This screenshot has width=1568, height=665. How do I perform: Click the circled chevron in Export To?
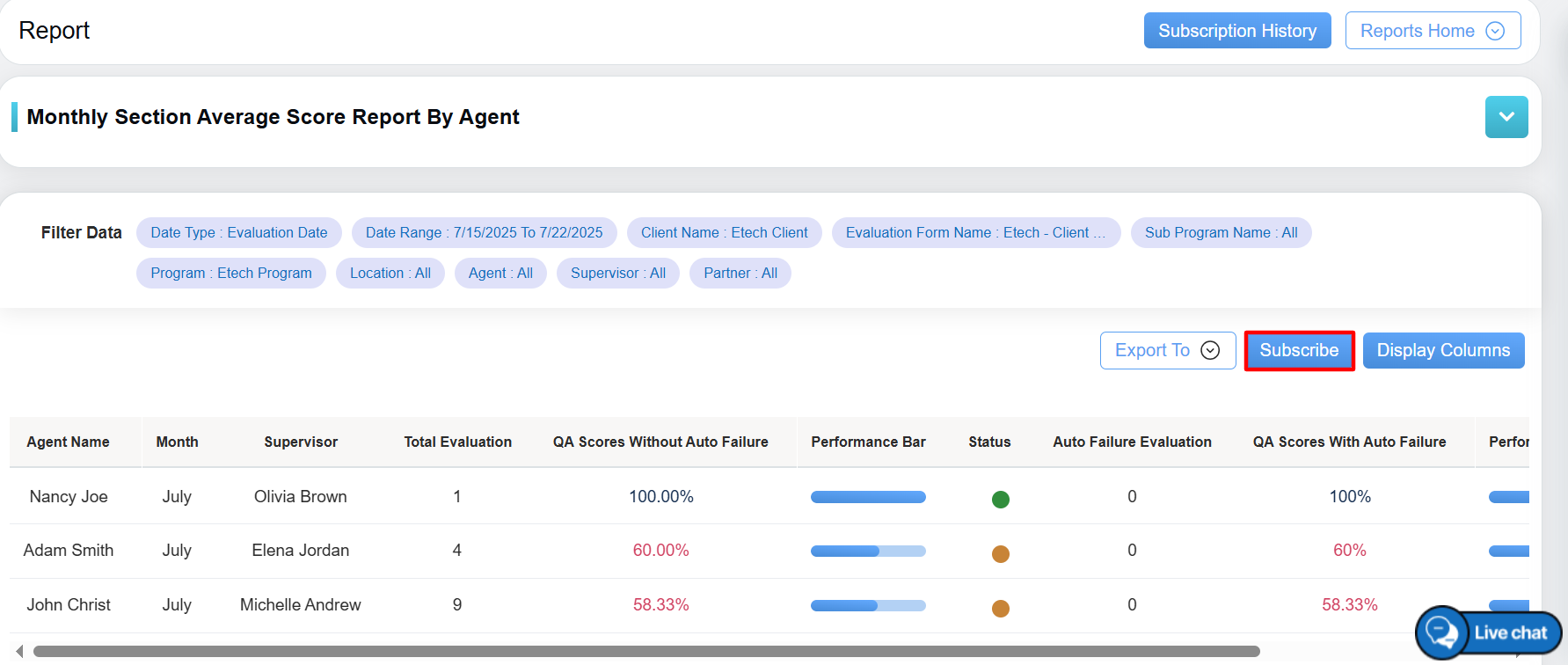(1210, 350)
